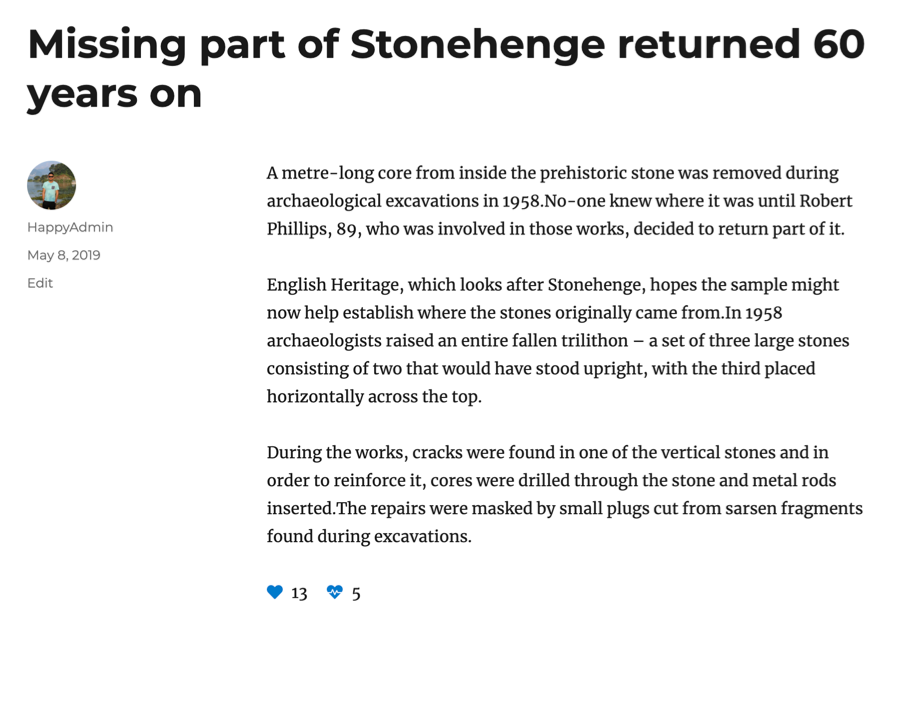Click the heart count number 13
This screenshot has height=715, width=917.
pyautogui.click(x=299, y=593)
